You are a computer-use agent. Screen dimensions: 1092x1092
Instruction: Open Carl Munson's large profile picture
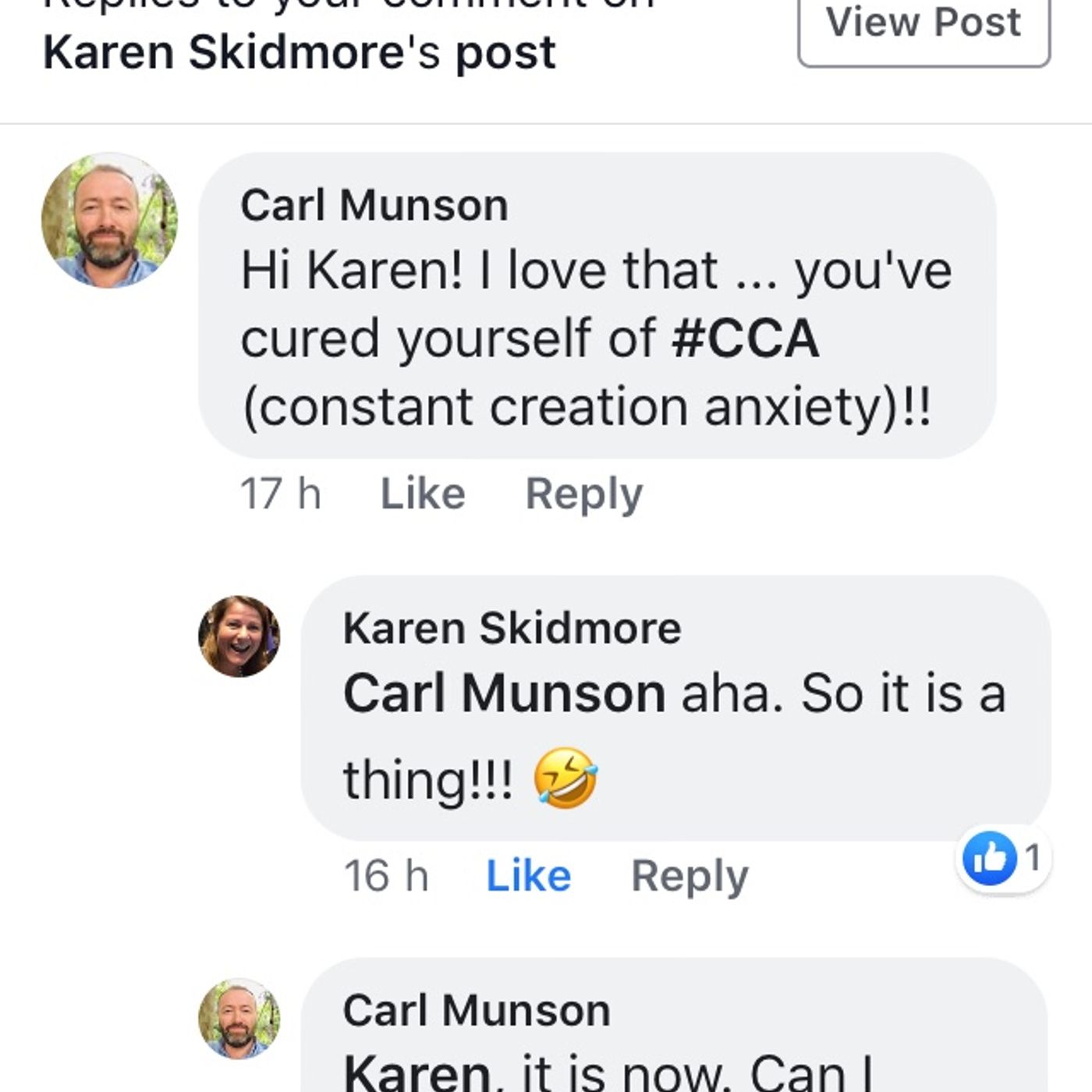tap(109, 220)
